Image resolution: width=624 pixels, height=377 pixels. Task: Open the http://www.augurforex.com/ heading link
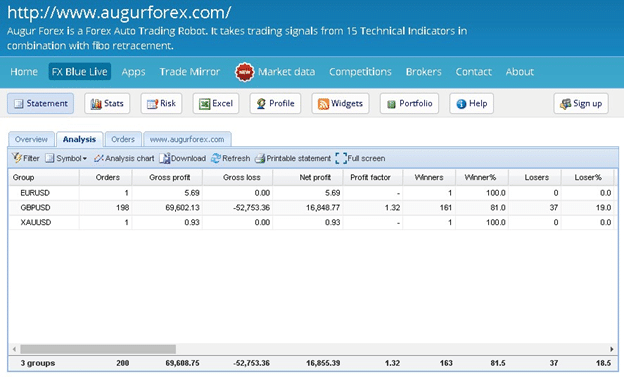119,13
